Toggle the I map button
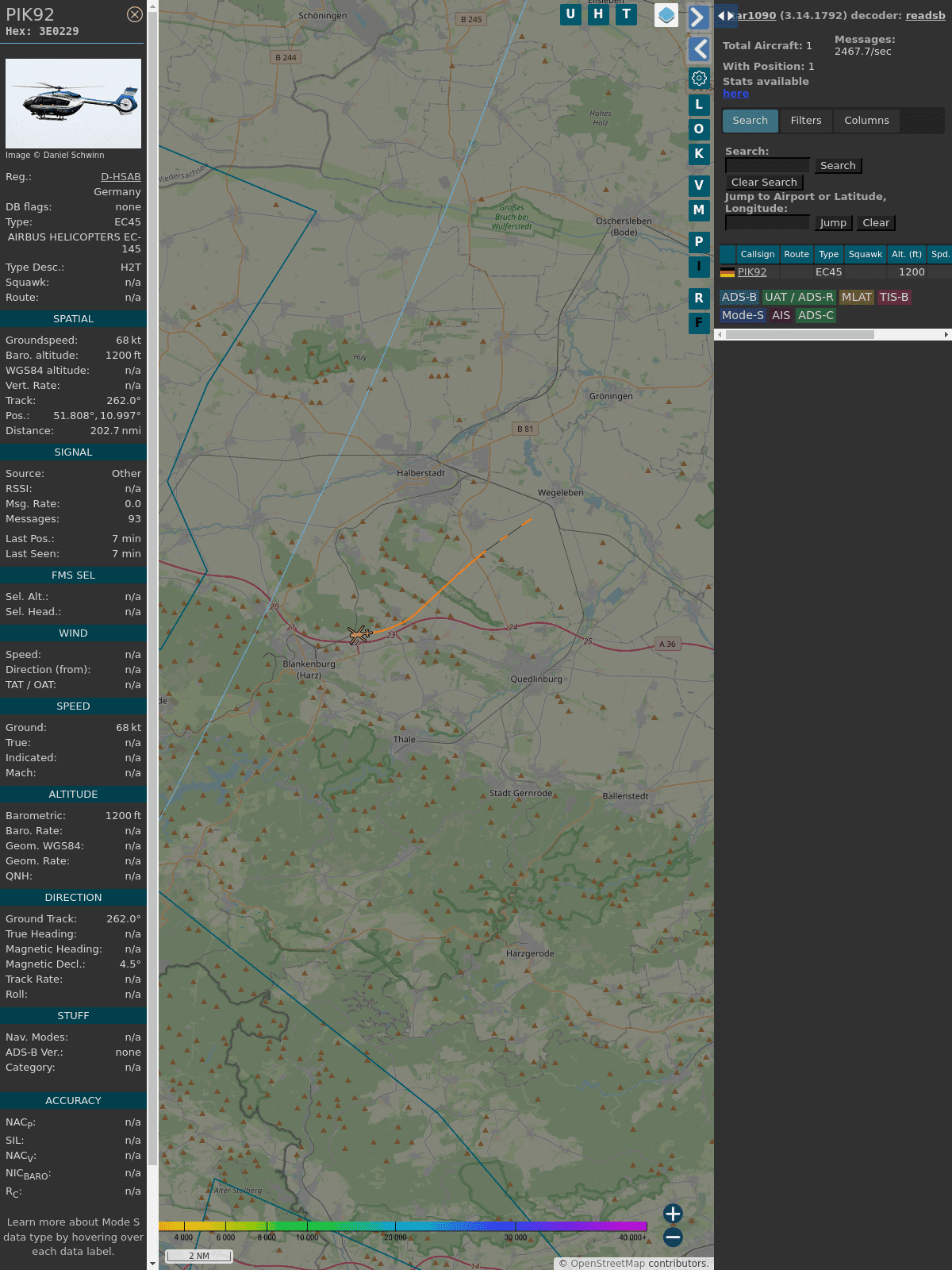952x1270 pixels. tap(699, 267)
